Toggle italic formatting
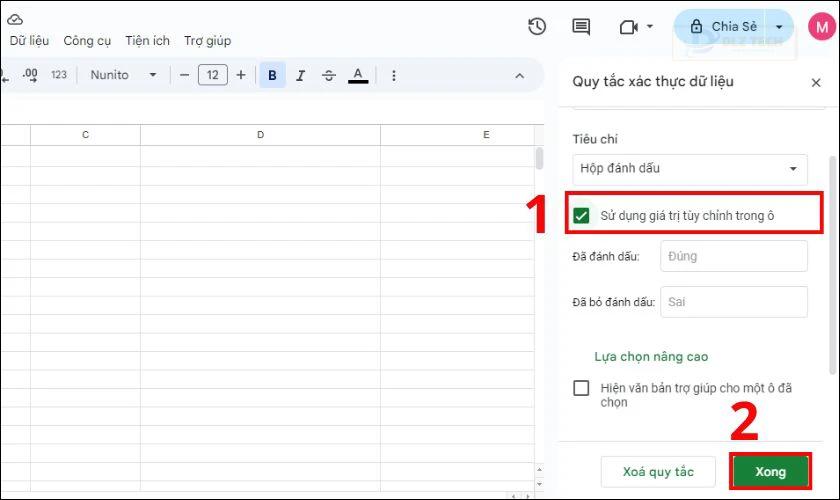This screenshot has height=500, width=840. pos(301,76)
